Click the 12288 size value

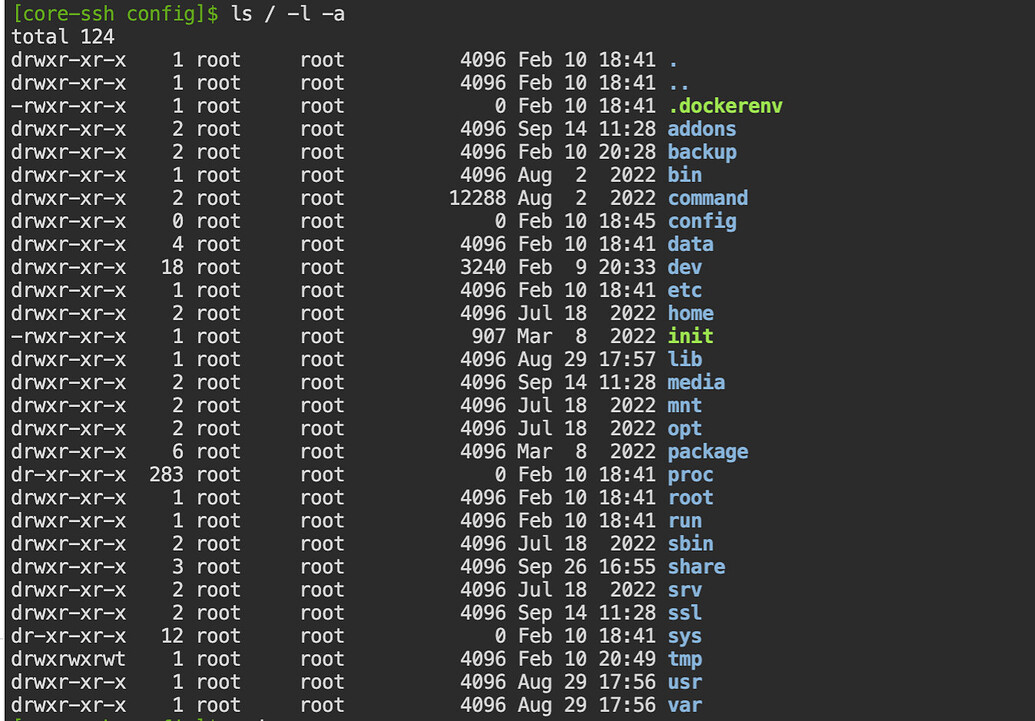(x=477, y=198)
